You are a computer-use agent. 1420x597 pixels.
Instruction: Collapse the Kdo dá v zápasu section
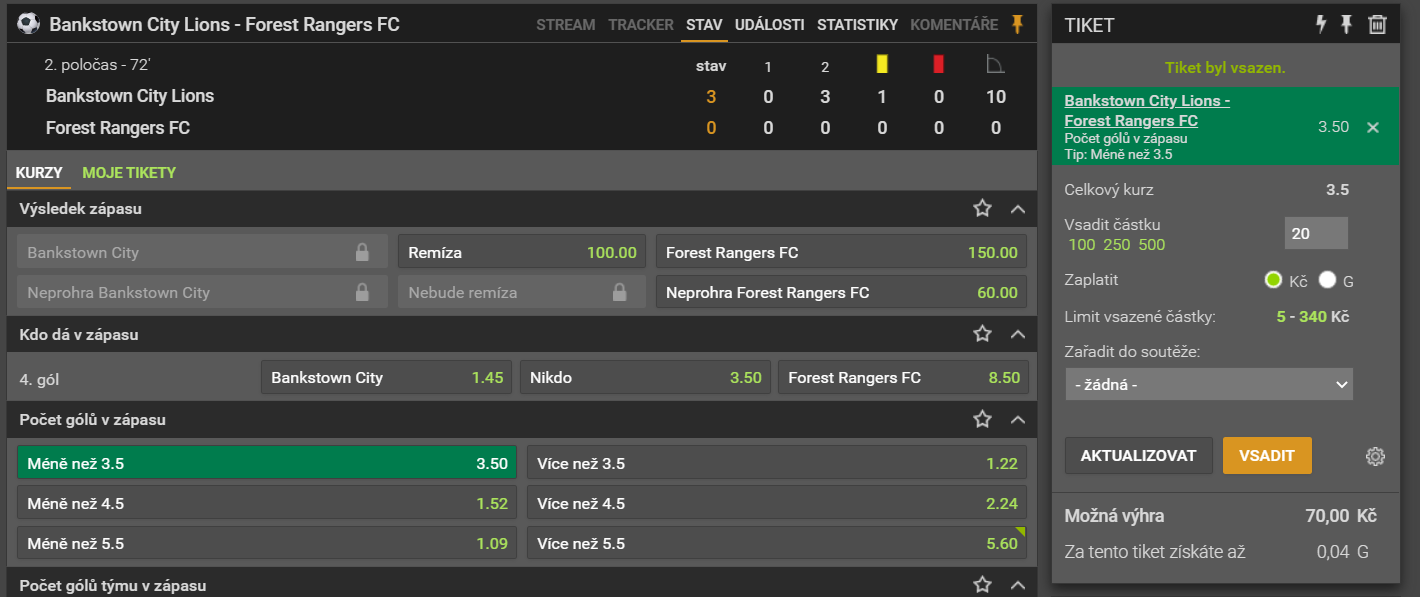point(1018,334)
